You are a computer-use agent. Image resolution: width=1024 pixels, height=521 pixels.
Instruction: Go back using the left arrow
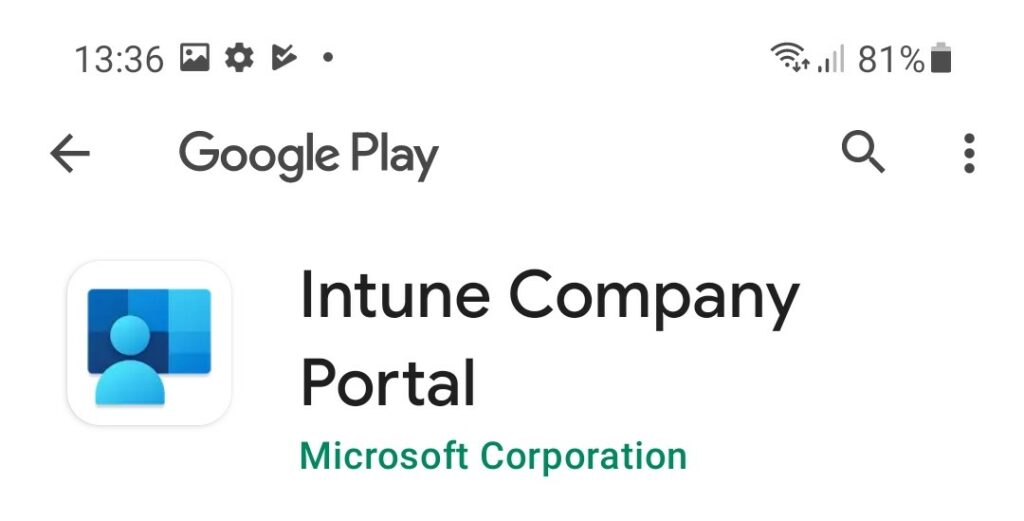click(70, 153)
